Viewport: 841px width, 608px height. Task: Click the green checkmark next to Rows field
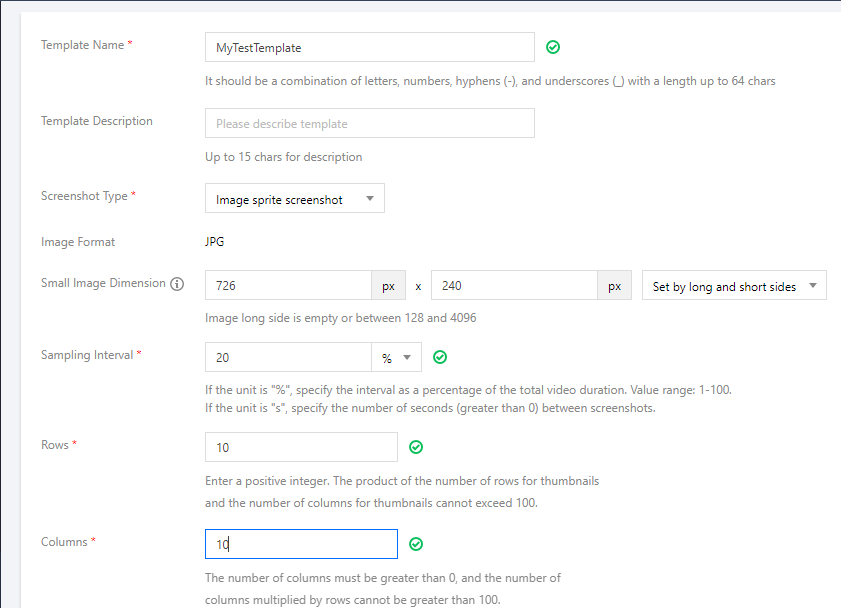point(417,447)
